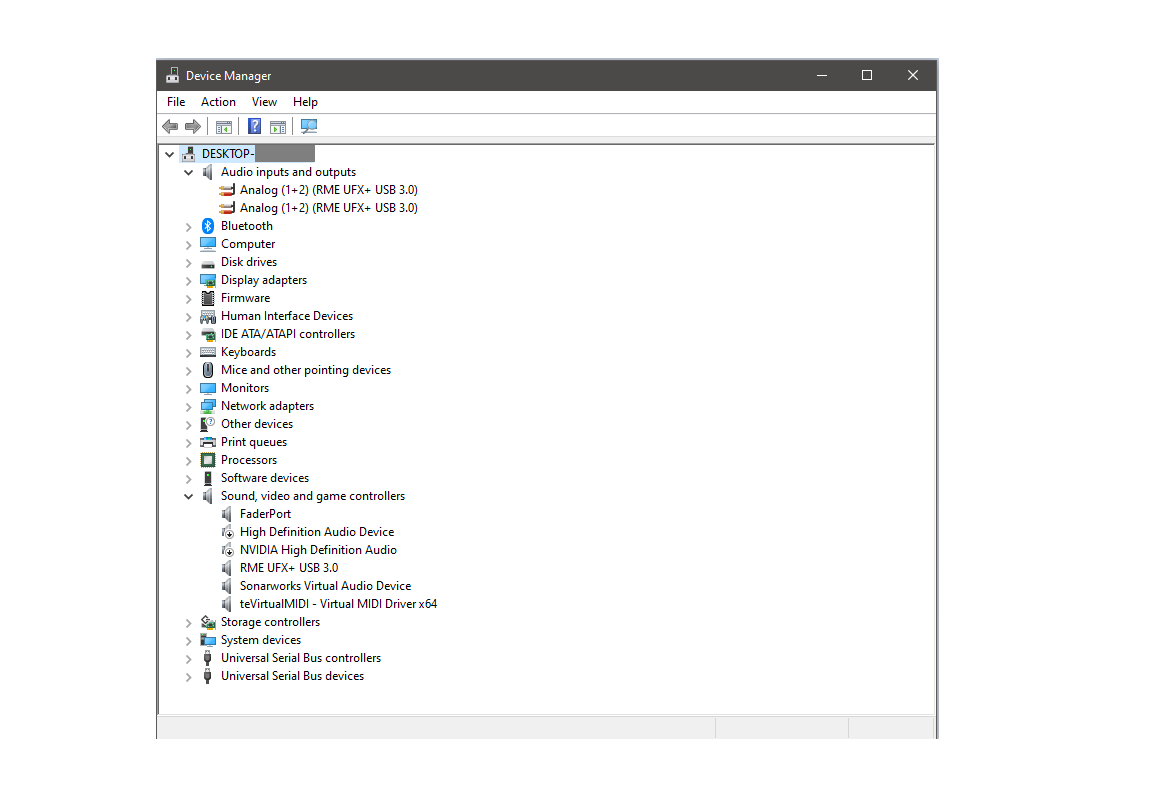
Task: Open the blue Help toolbar icon
Action: [x=254, y=127]
